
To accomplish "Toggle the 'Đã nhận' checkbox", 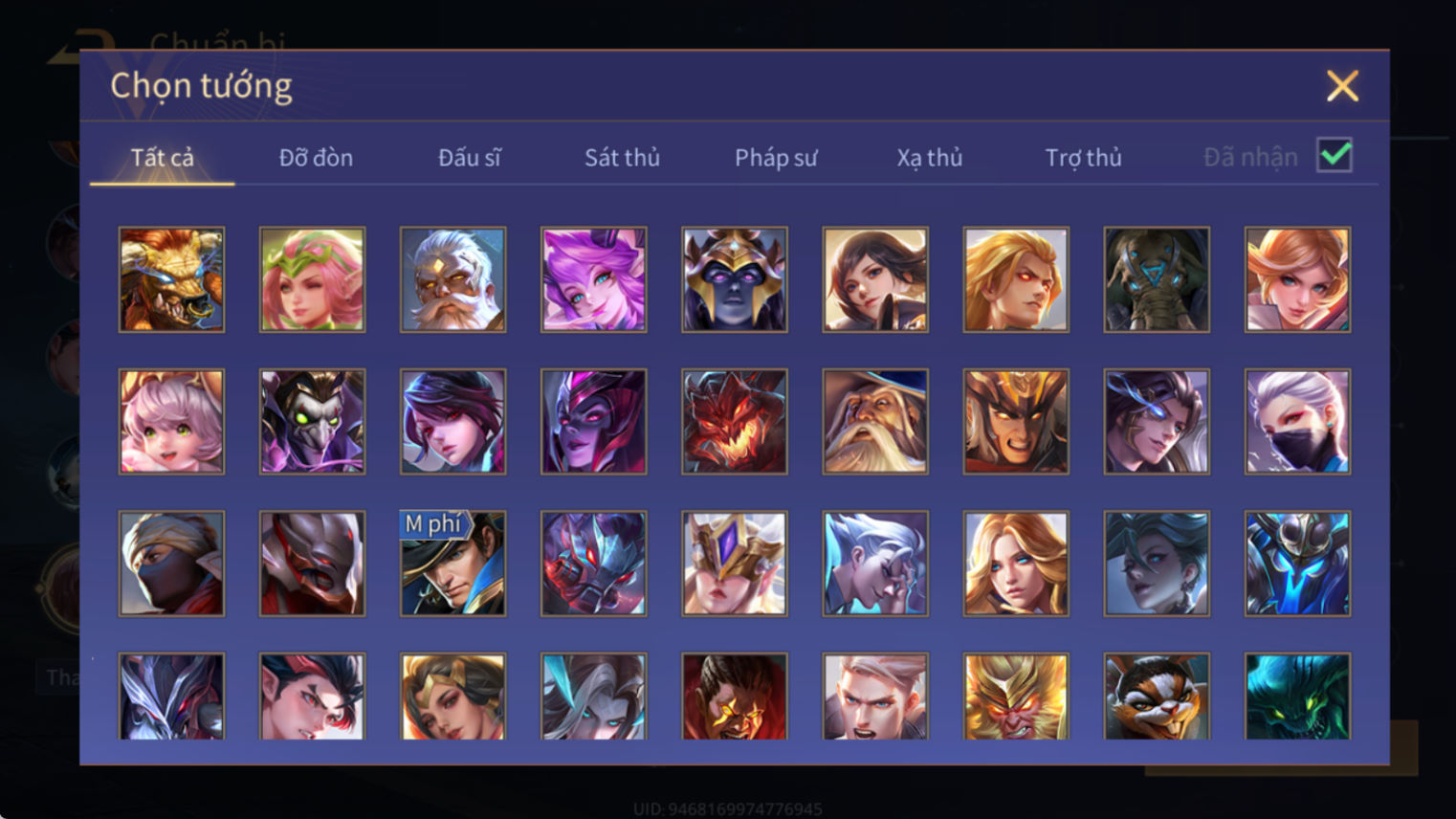I will (1335, 155).
